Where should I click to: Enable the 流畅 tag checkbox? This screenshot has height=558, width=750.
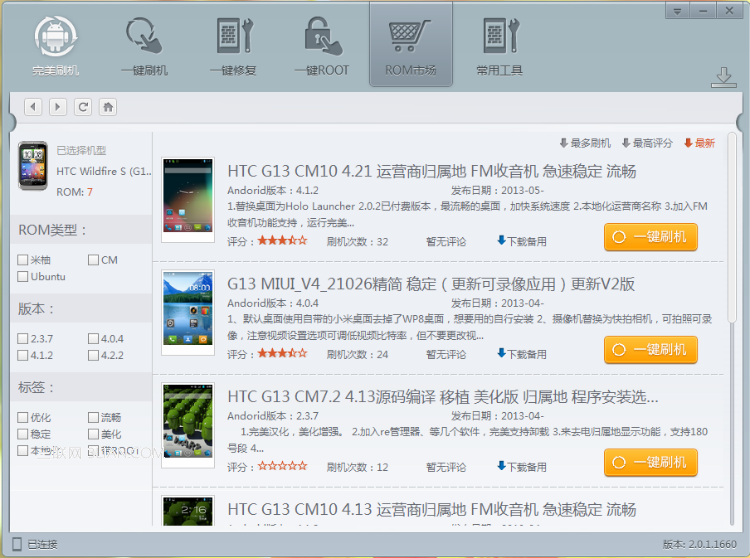tap(93, 417)
